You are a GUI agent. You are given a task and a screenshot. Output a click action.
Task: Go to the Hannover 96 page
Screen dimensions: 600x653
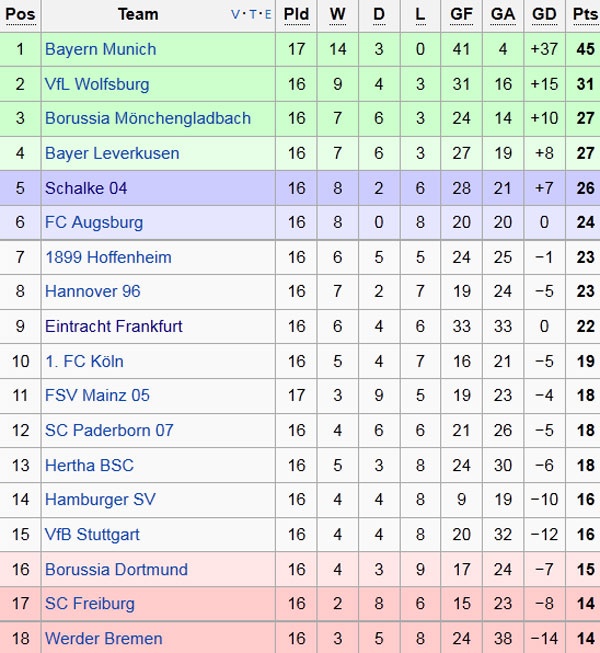point(93,291)
